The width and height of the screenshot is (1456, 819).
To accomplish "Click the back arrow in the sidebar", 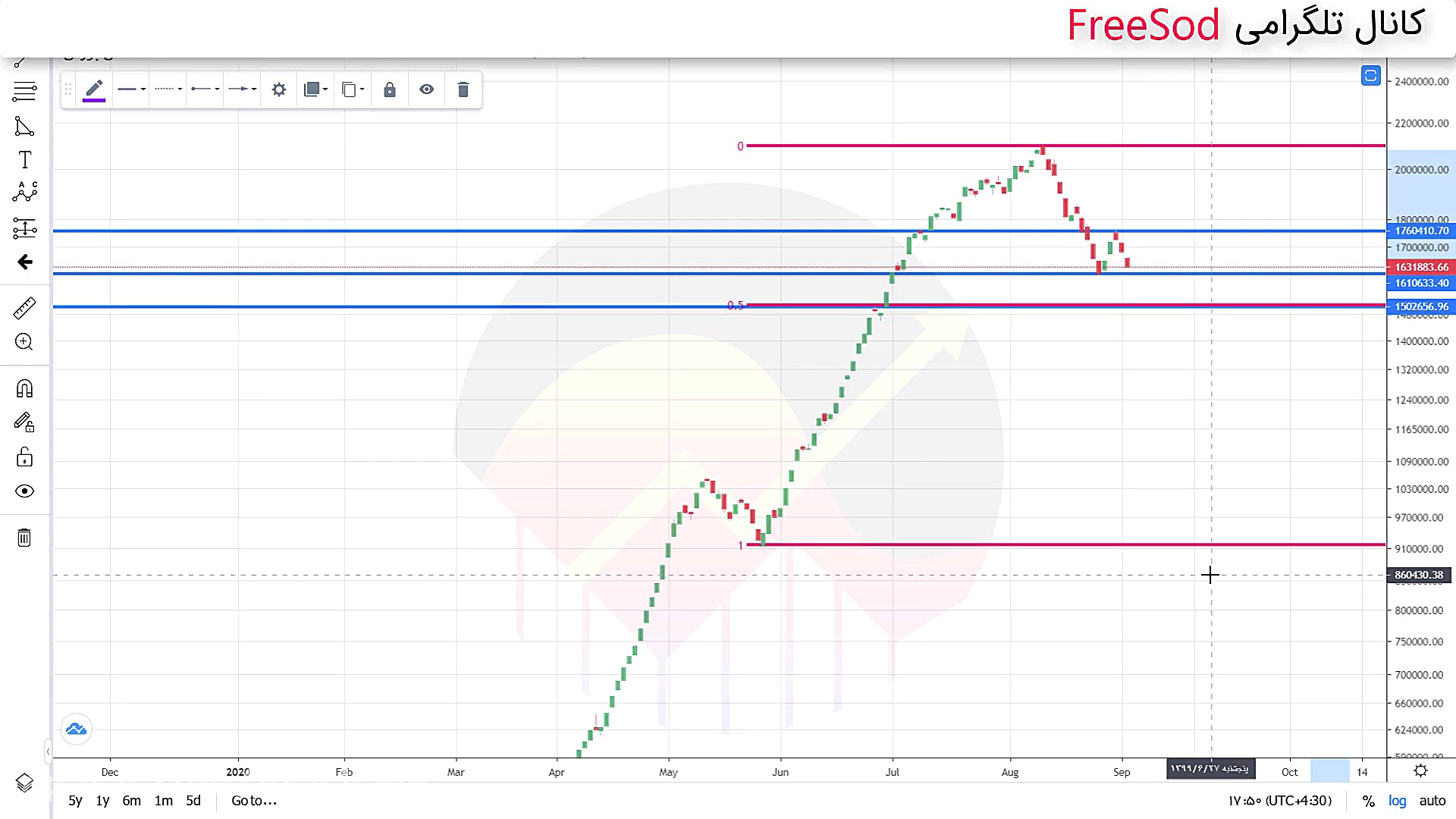I will [24, 262].
